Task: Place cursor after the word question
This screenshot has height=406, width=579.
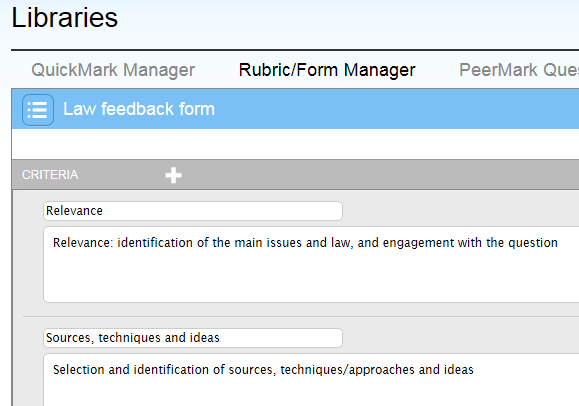Action: (558, 243)
